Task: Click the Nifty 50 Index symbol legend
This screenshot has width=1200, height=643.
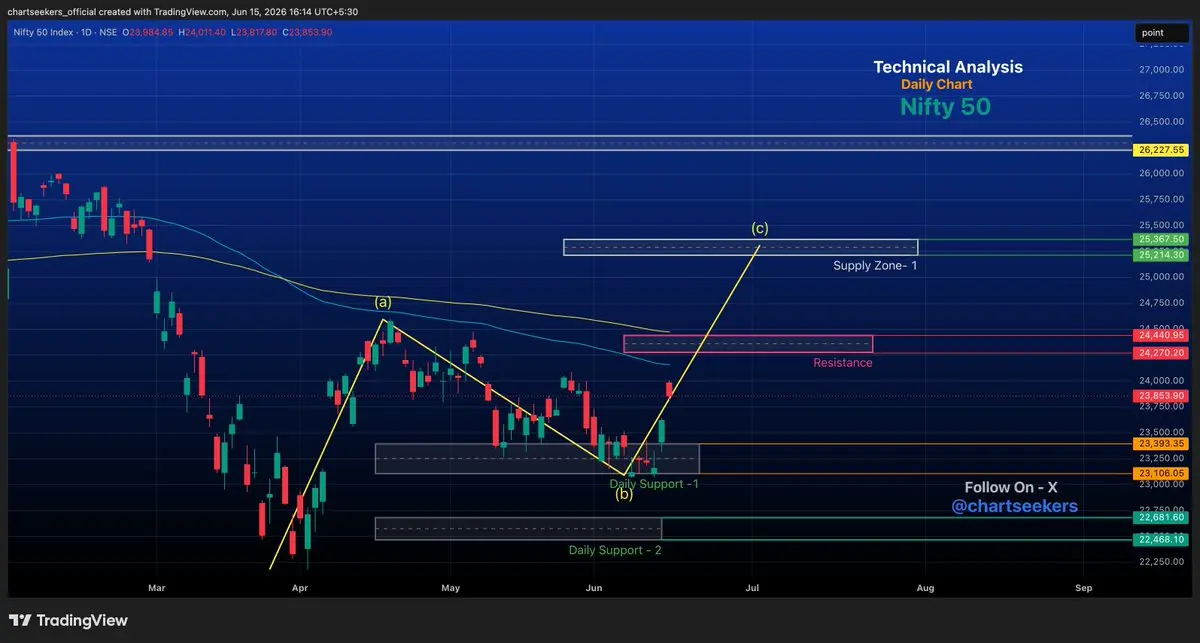Action: (65, 32)
